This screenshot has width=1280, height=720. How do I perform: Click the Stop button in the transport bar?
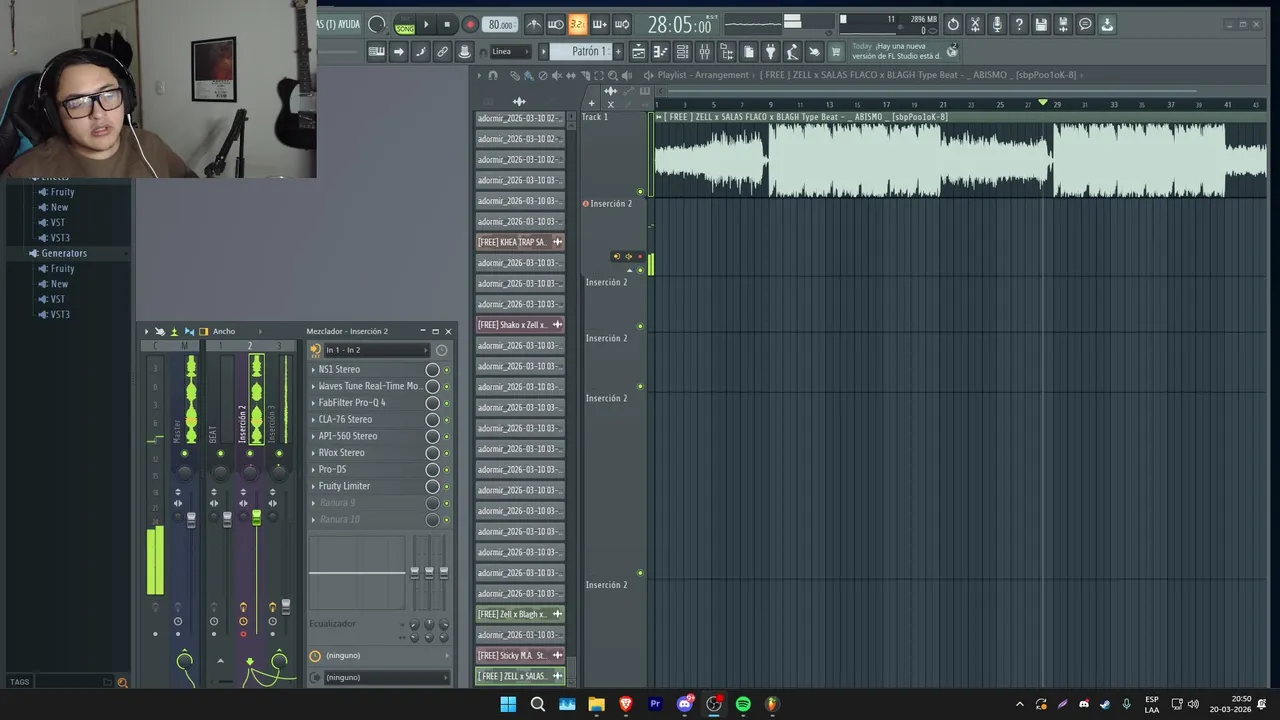click(x=447, y=24)
